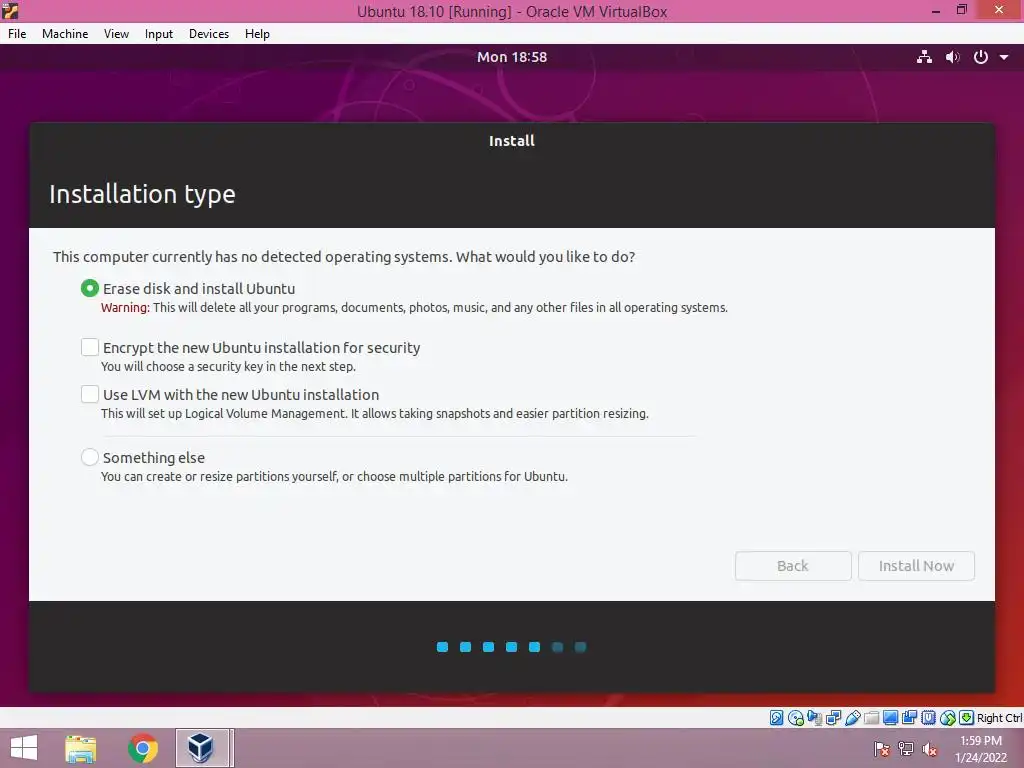1024x768 pixels.
Task: Click the 'Install' window title text
Action: click(512, 140)
